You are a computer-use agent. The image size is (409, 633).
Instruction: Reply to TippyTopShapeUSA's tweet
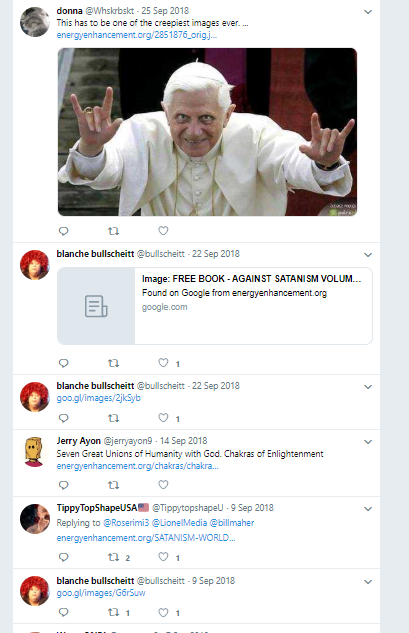pyautogui.click(x=63, y=557)
